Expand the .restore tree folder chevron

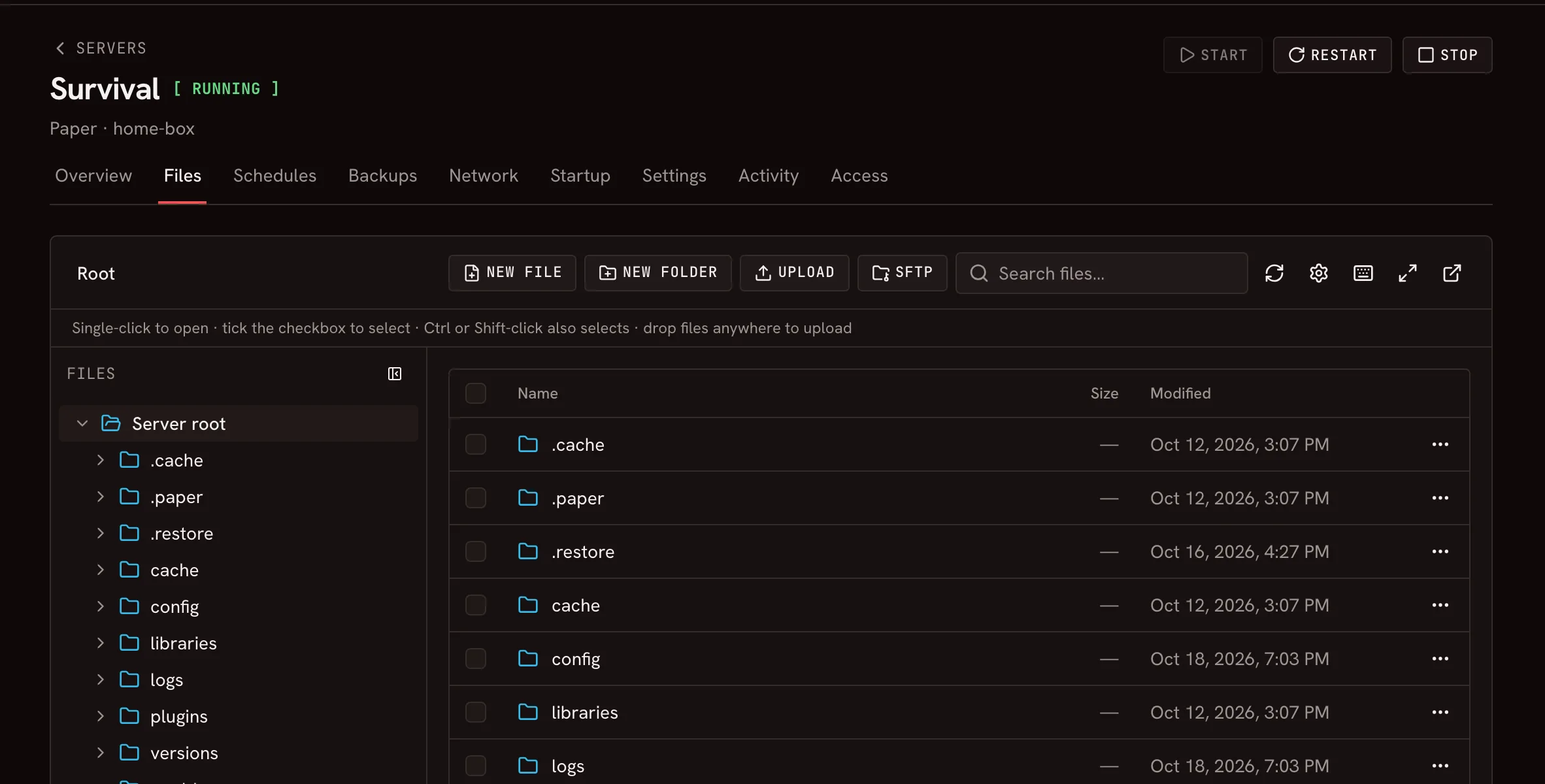pos(101,533)
